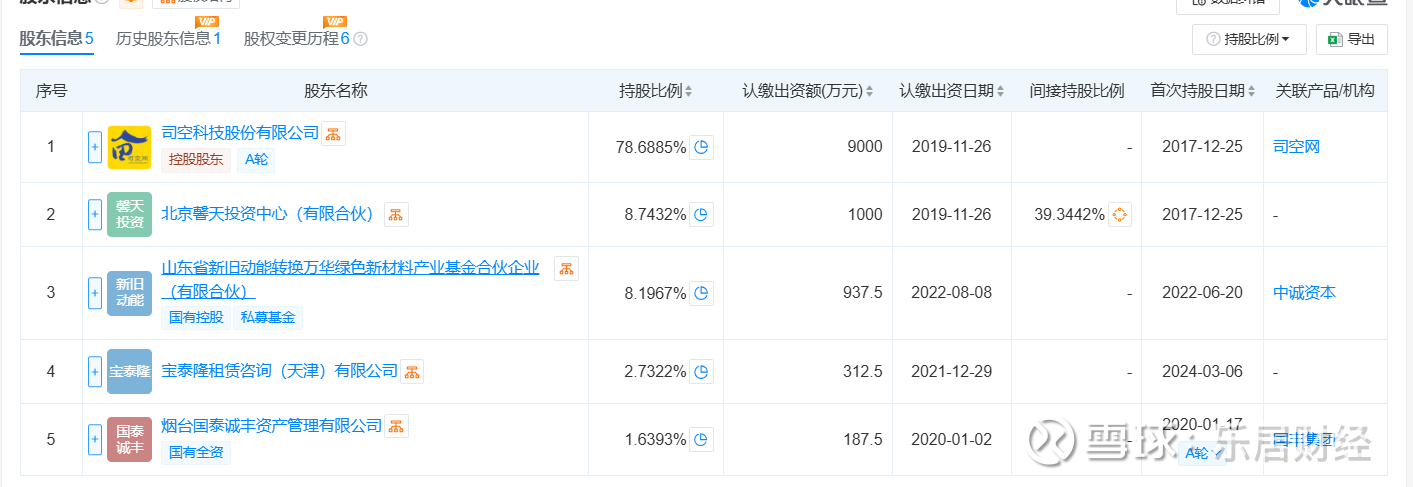
Task: Open 司空科技股份有限公司 shareholder link
Action: pos(240,133)
